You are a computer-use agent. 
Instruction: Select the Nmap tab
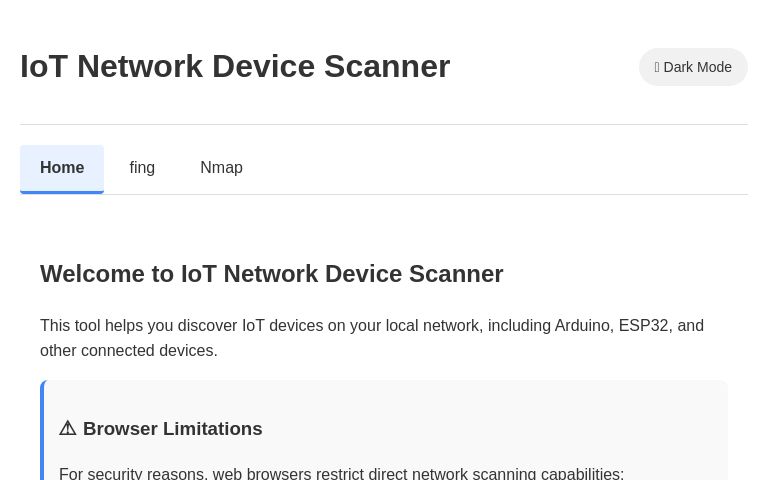pyautogui.click(x=221, y=168)
